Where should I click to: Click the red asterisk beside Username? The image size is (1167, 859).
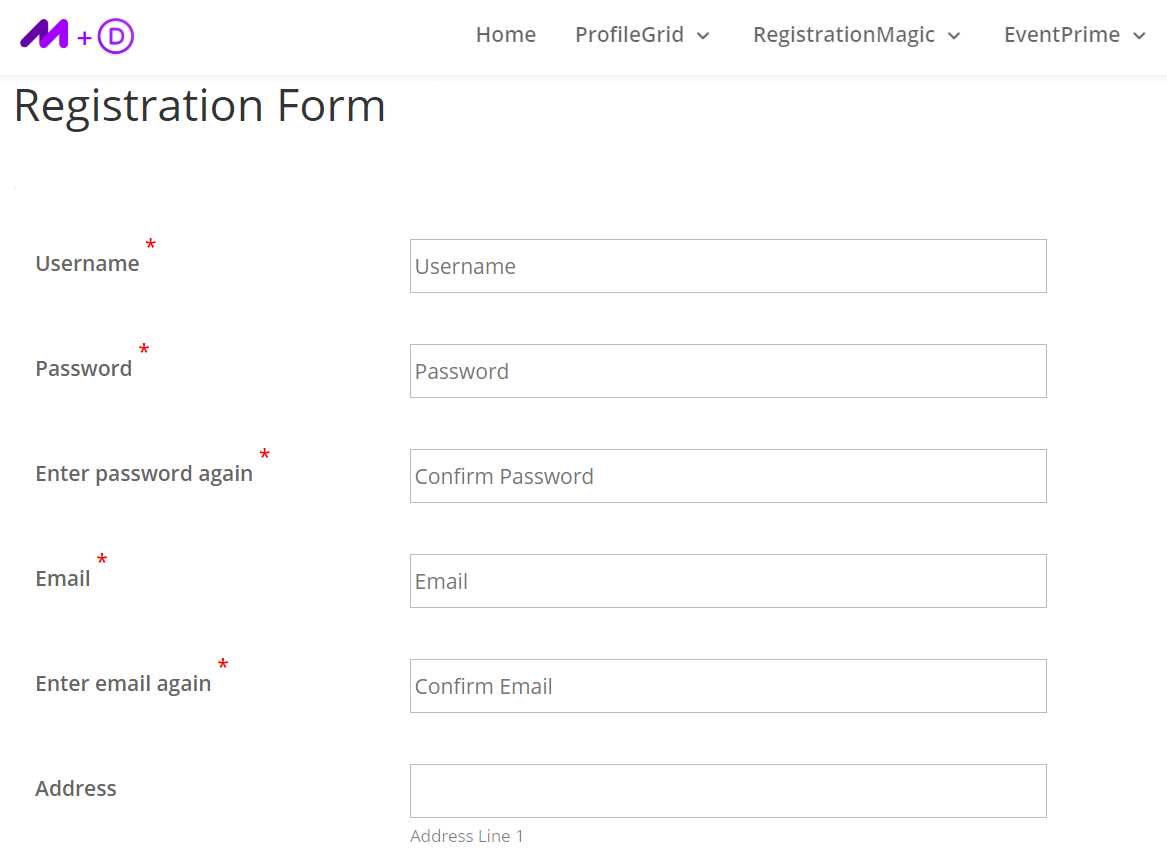tap(150, 244)
